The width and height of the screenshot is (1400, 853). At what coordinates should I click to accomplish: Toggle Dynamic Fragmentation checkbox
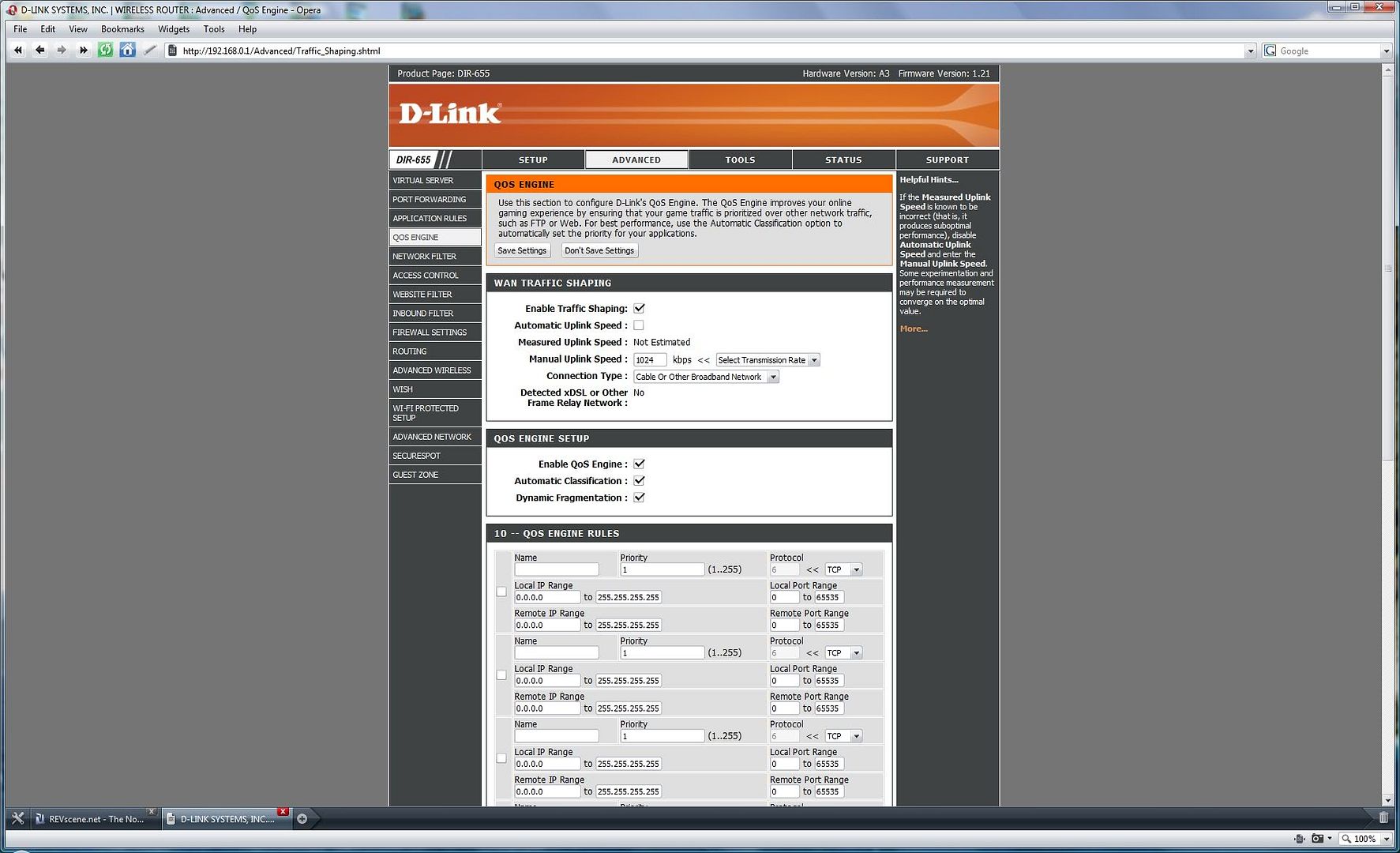click(639, 498)
